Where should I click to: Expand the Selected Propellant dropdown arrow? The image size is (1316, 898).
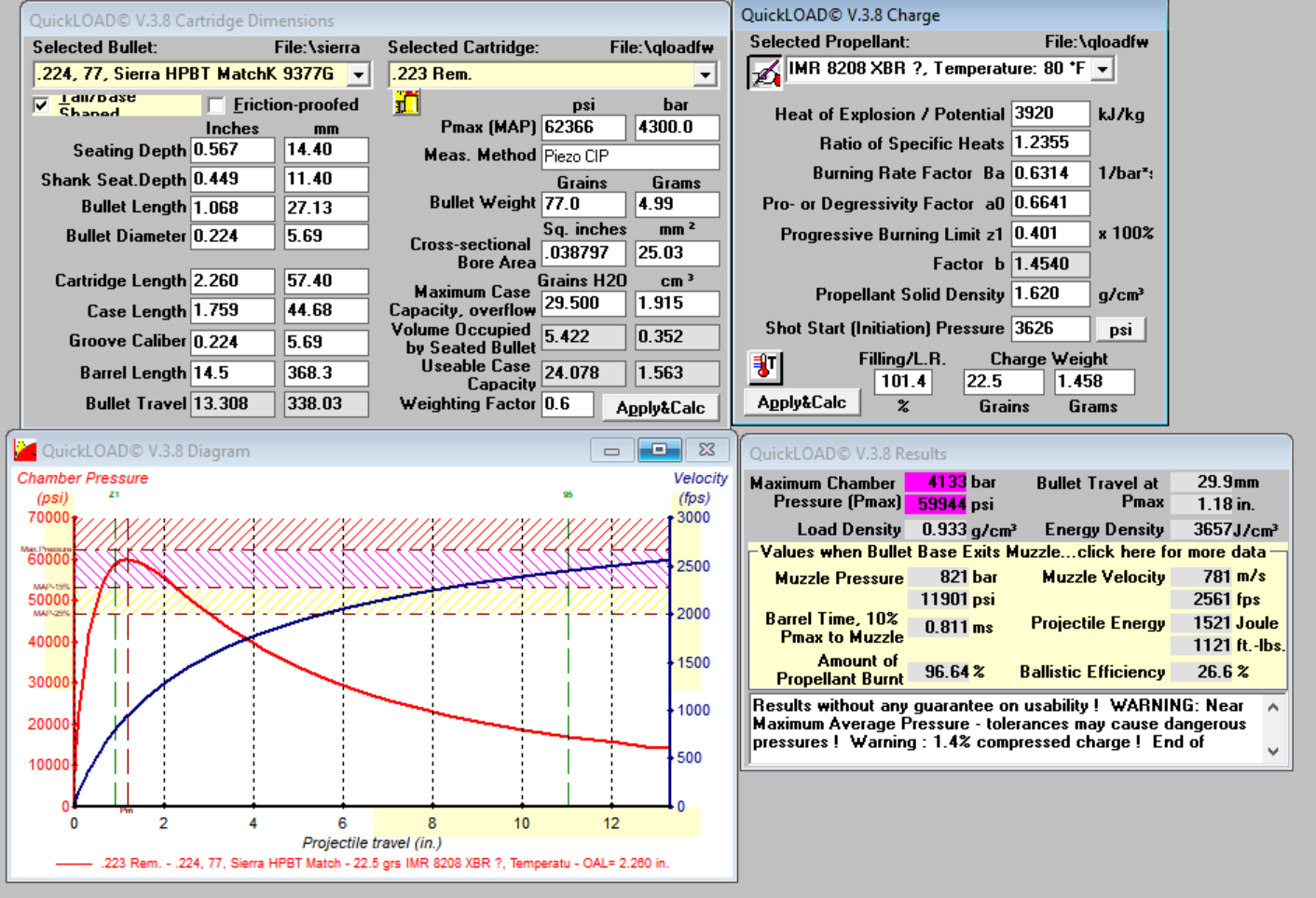click(1104, 69)
